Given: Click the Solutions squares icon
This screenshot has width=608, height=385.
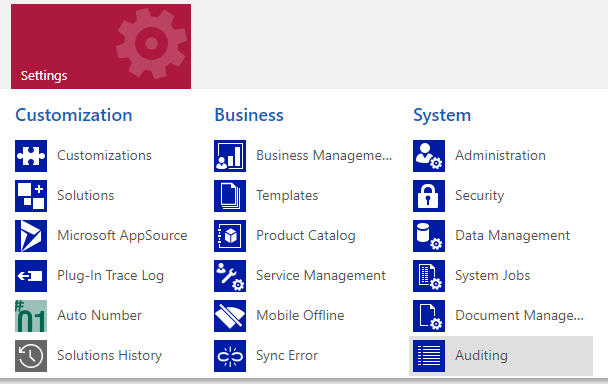Looking at the screenshot, I should (x=31, y=196).
